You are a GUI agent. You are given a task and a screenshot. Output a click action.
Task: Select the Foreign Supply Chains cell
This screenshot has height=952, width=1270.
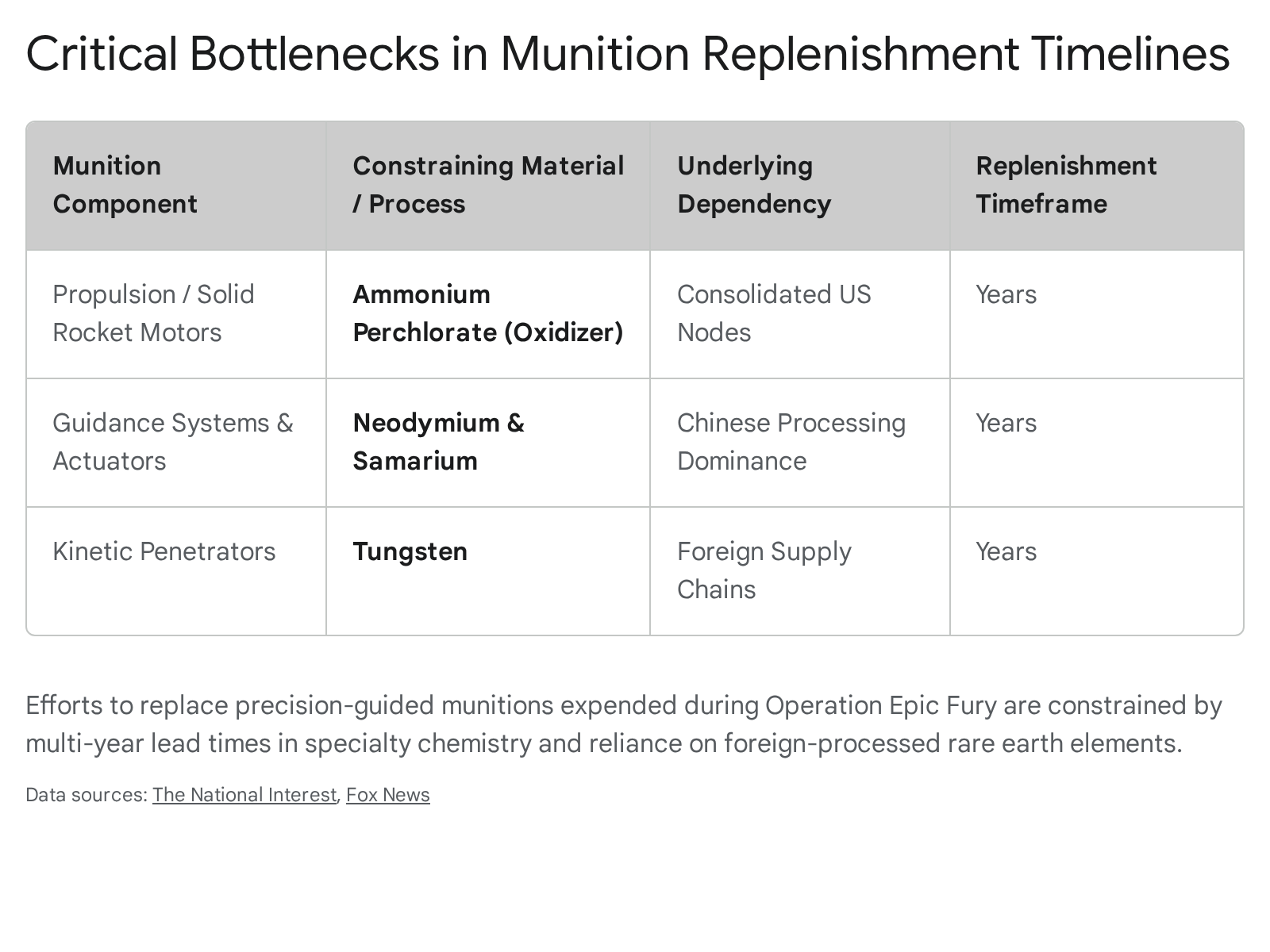click(764, 570)
